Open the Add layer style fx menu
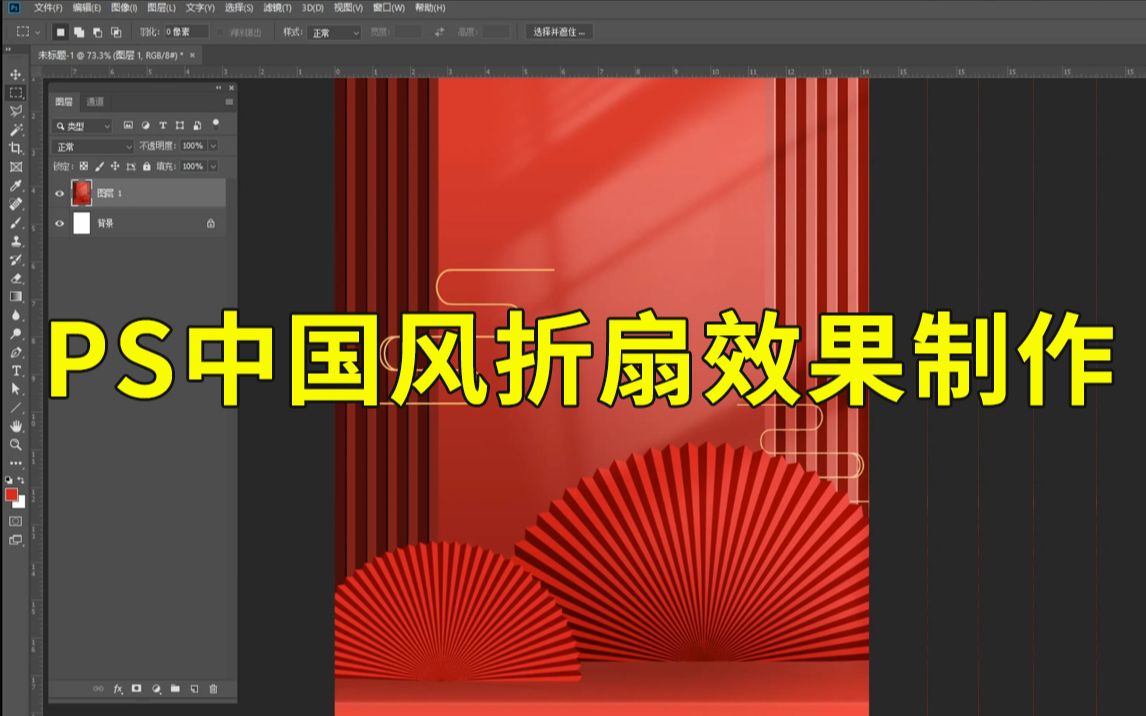 (x=118, y=688)
